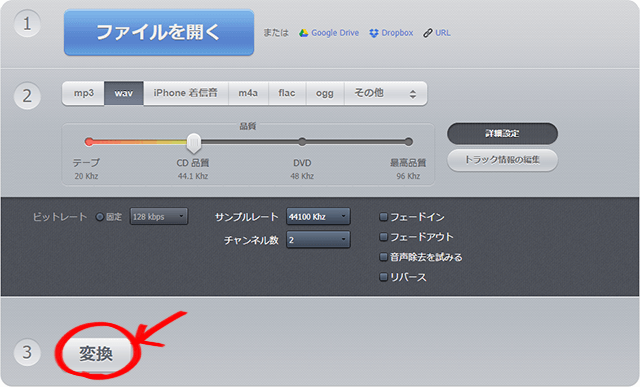Enable the フェードアウト checkbox
Screen dimensions: 640x387
click(383, 237)
